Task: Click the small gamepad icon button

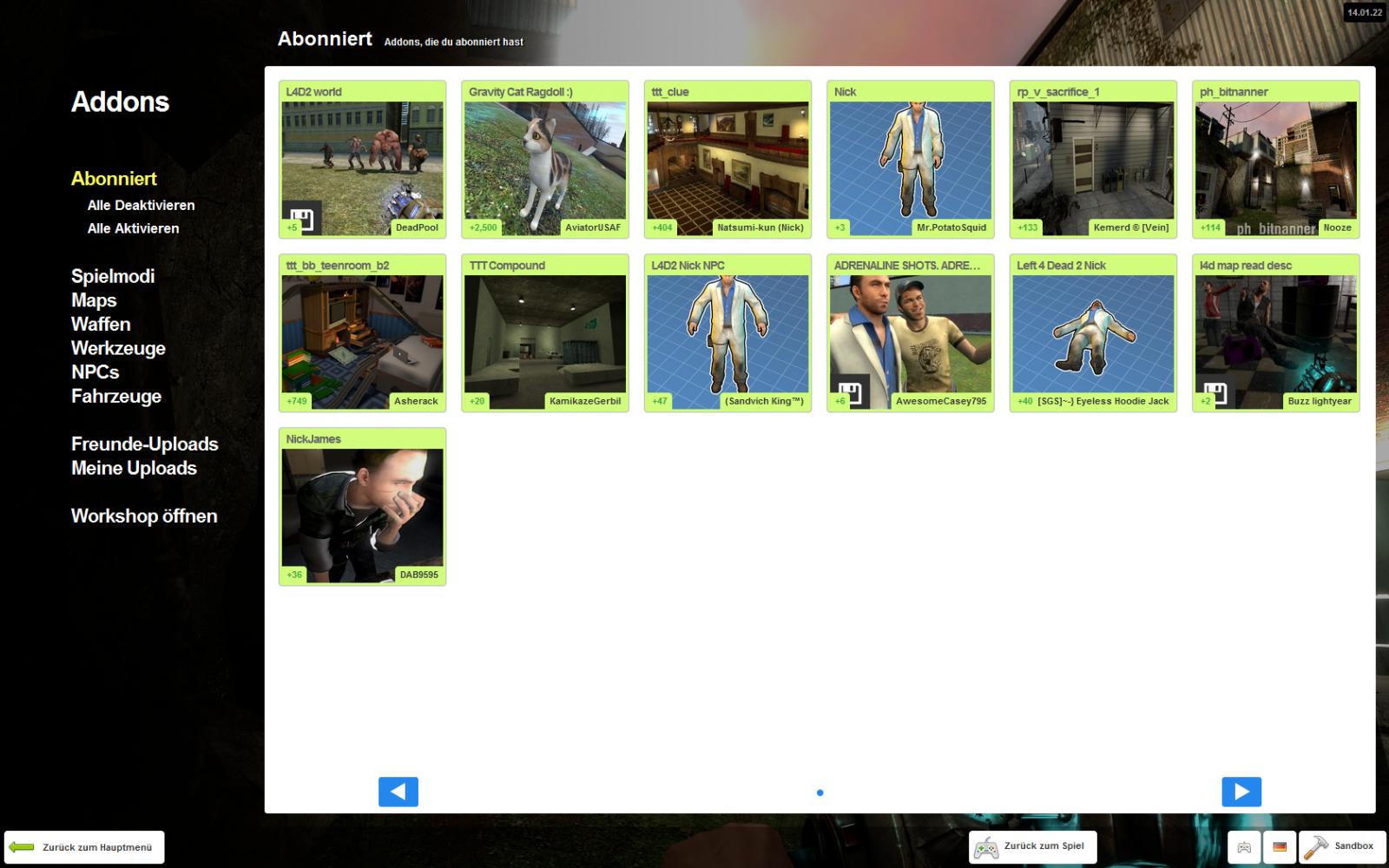Action: coord(1244,847)
